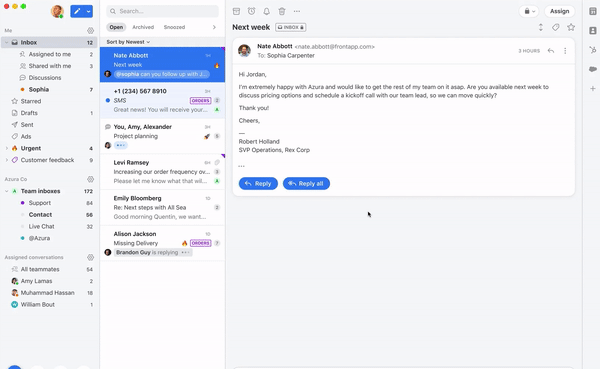
Task: Expand collapsed conversation with up-down arrows
Action: [x=541, y=27]
